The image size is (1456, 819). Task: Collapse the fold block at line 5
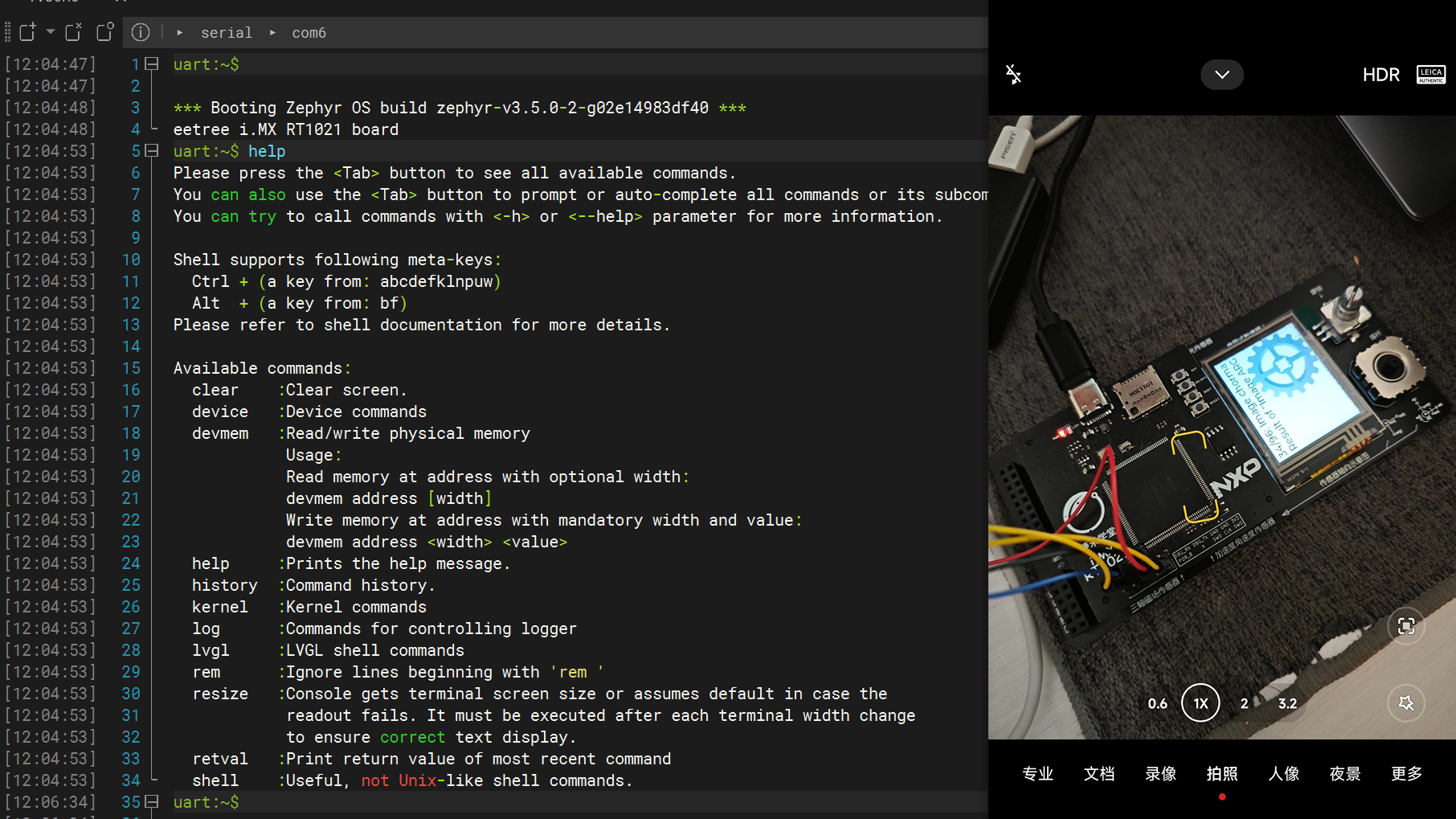click(152, 150)
